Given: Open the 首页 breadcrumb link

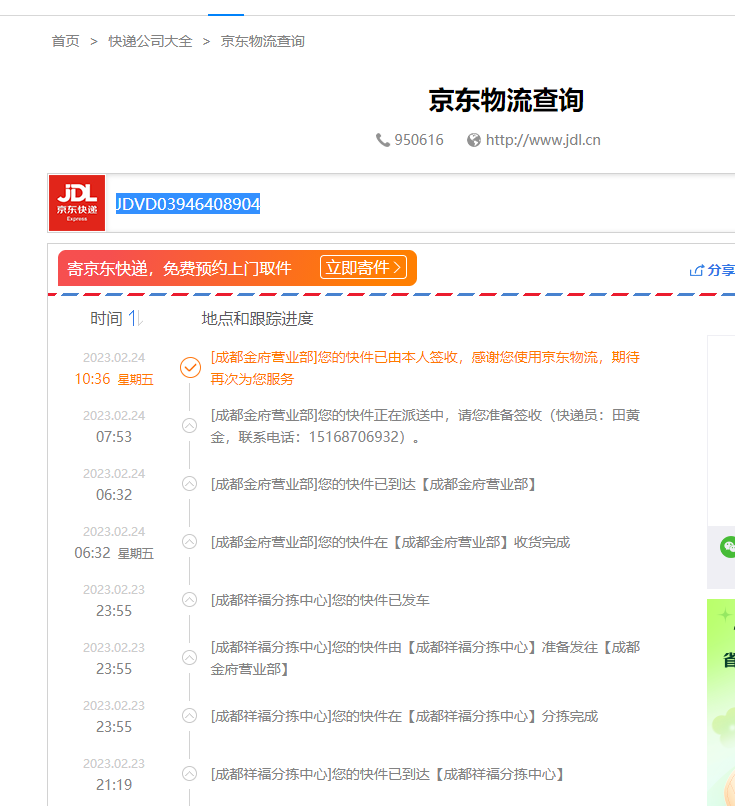Looking at the screenshot, I should tap(65, 41).
